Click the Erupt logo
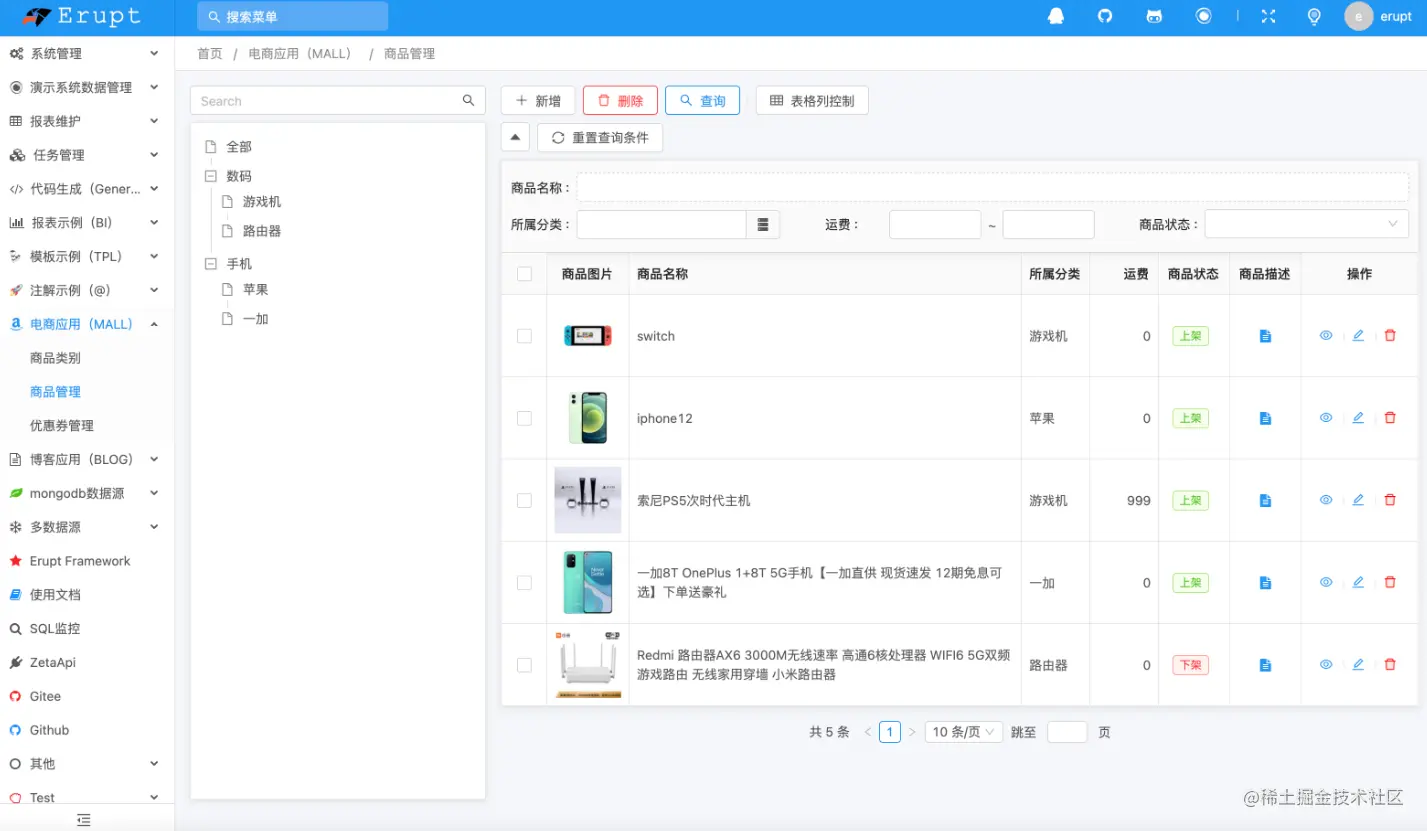The width and height of the screenshot is (1427, 831). [x=82, y=17]
